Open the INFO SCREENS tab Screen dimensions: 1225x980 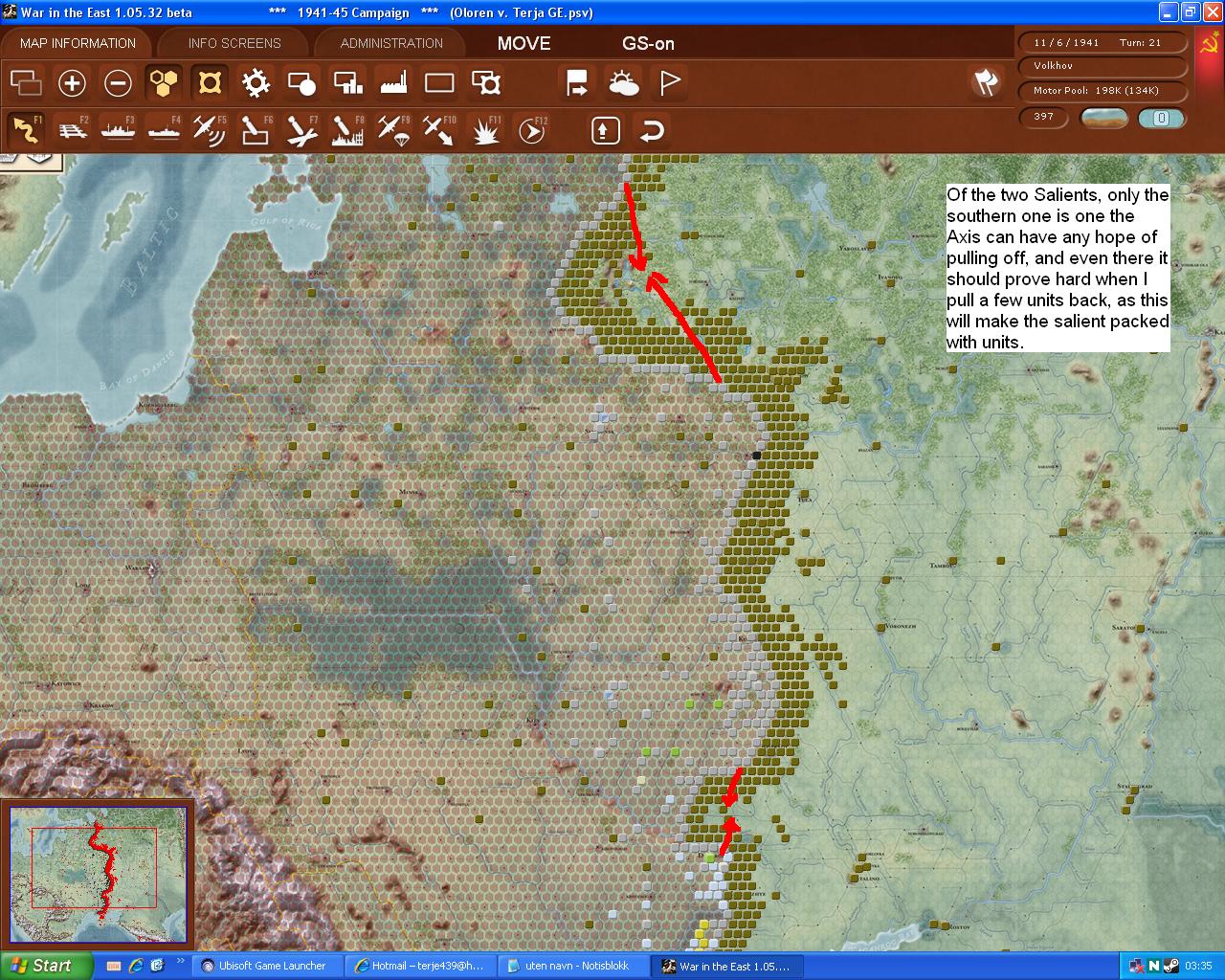point(234,43)
